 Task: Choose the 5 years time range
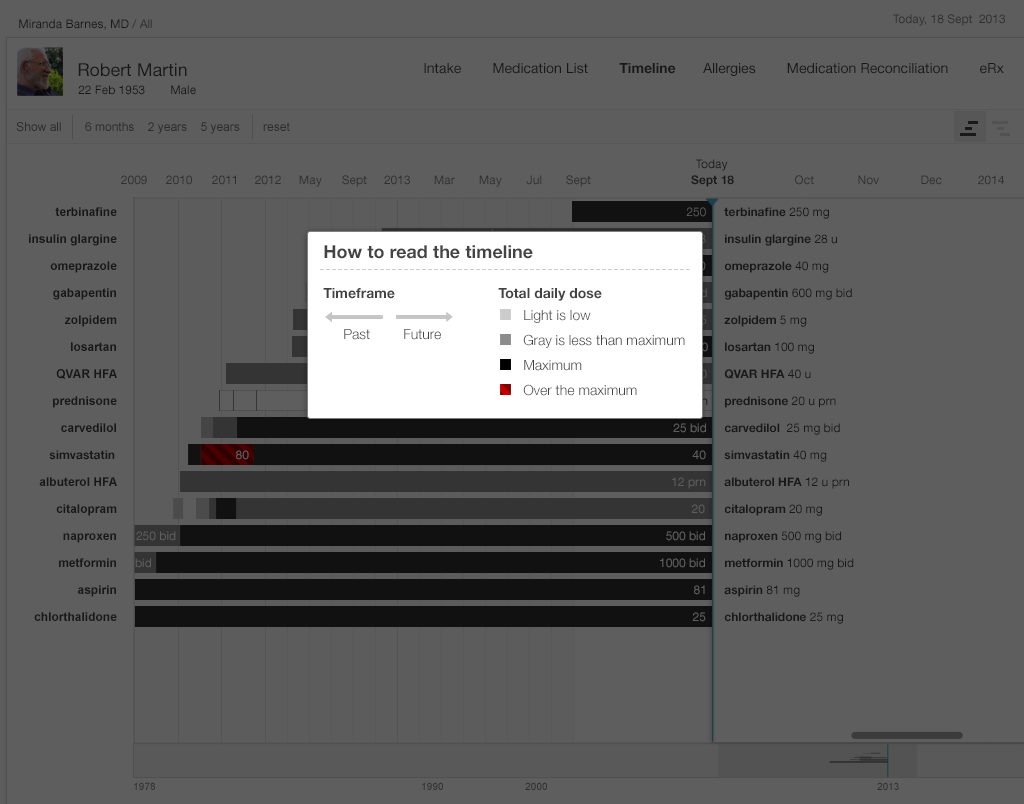point(220,127)
